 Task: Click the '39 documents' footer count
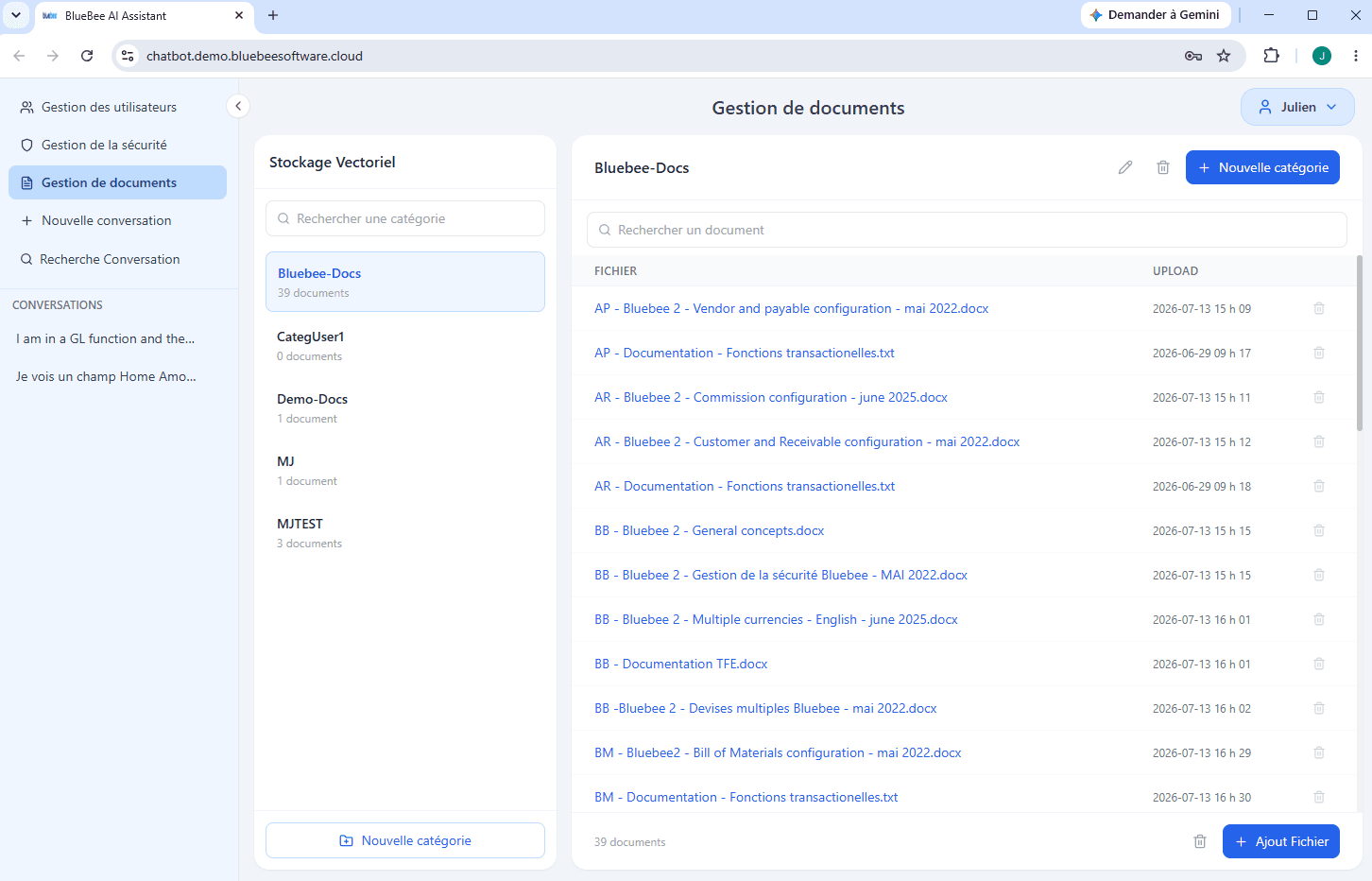tap(629, 842)
